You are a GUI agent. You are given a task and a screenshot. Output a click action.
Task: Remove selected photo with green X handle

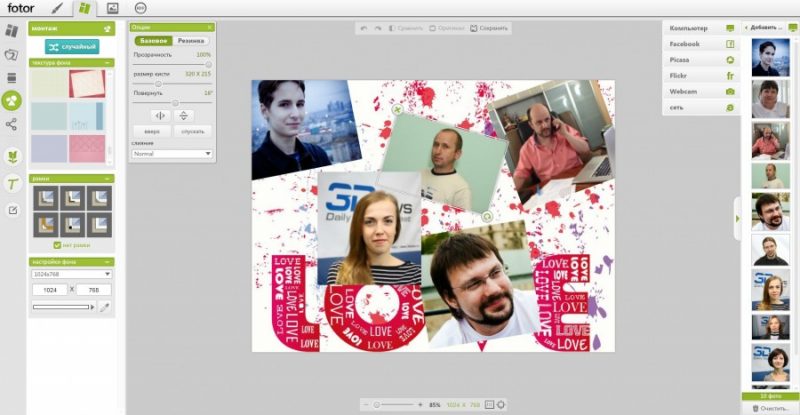click(x=397, y=109)
